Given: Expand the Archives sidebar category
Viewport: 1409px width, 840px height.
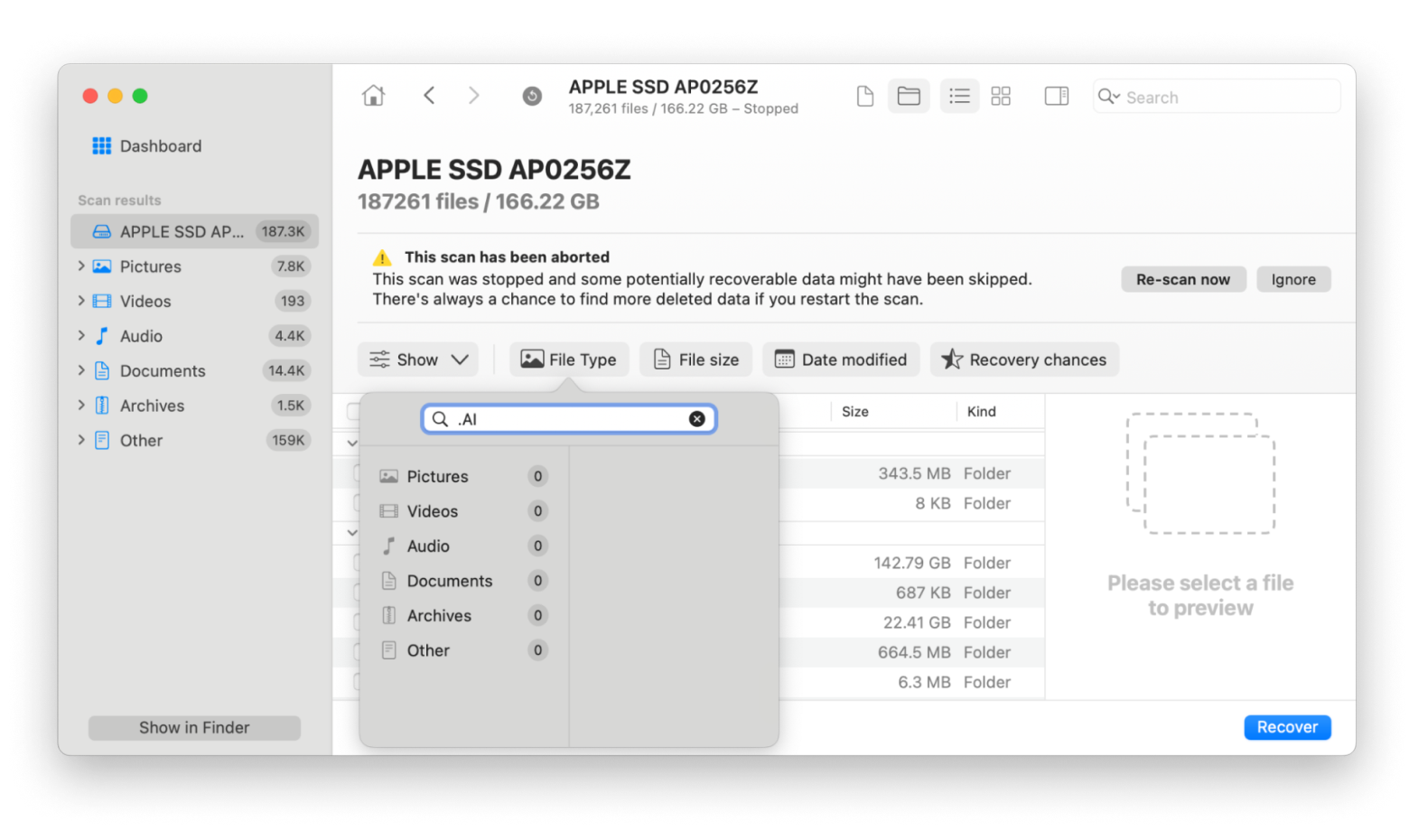Looking at the screenshot, I should [x=81, y=405].
